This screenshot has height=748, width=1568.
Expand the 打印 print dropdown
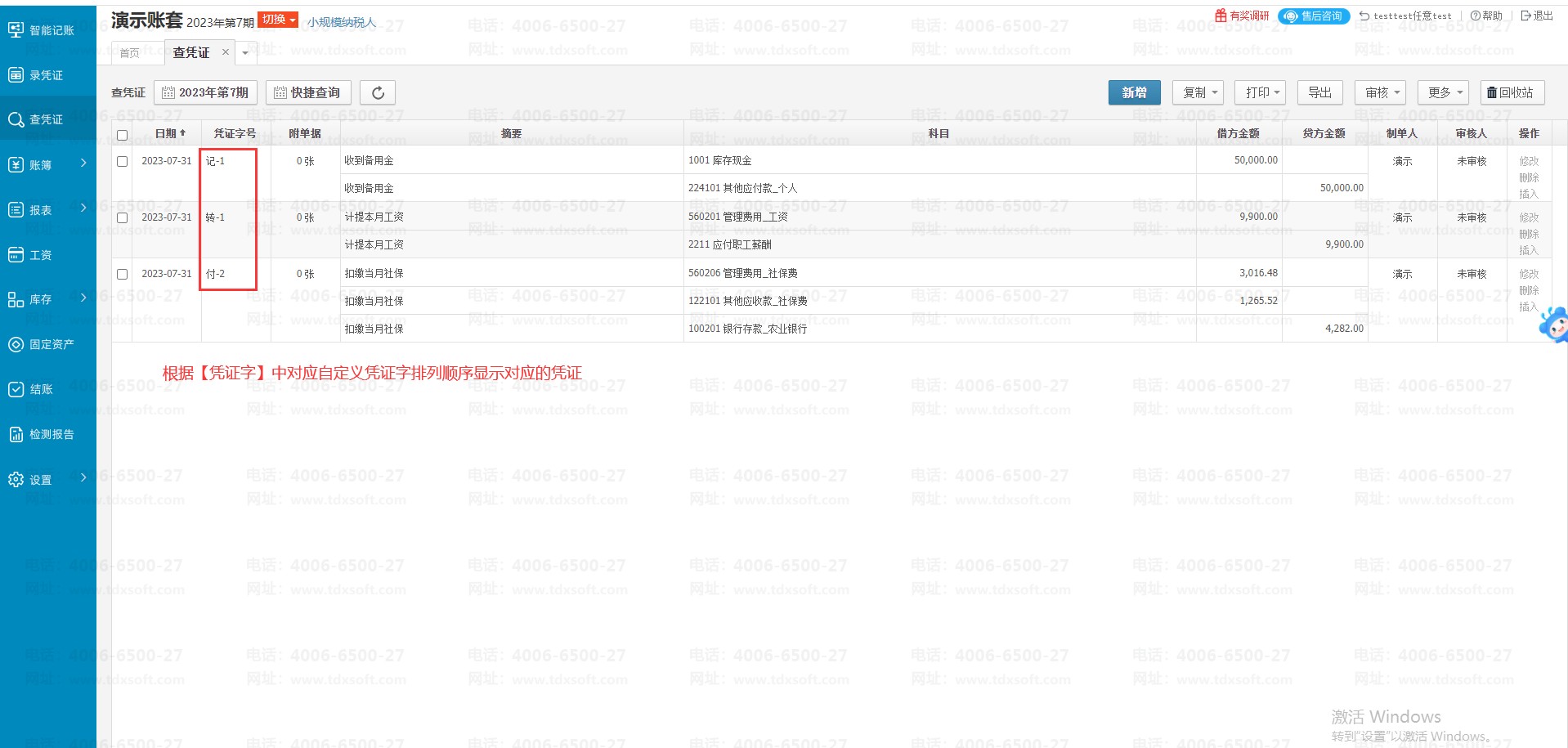point(1261,93)
